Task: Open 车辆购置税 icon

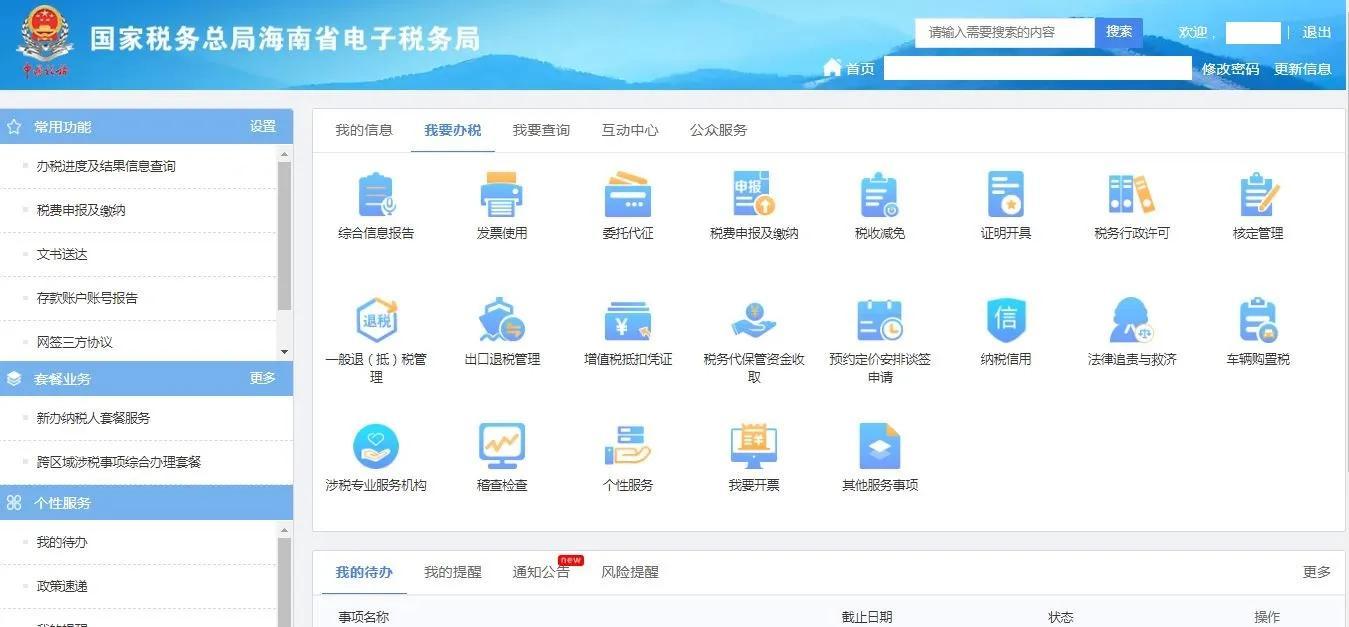Action: click(1258, 321)
